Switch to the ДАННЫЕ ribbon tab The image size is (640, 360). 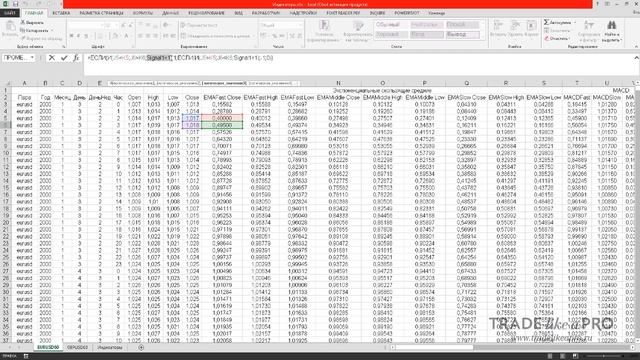click(171, 13)
